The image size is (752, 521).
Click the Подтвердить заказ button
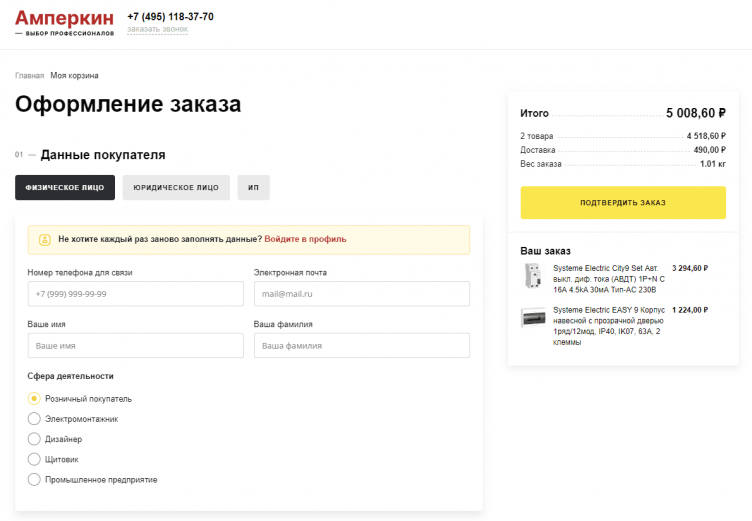[x=623, y=202]
